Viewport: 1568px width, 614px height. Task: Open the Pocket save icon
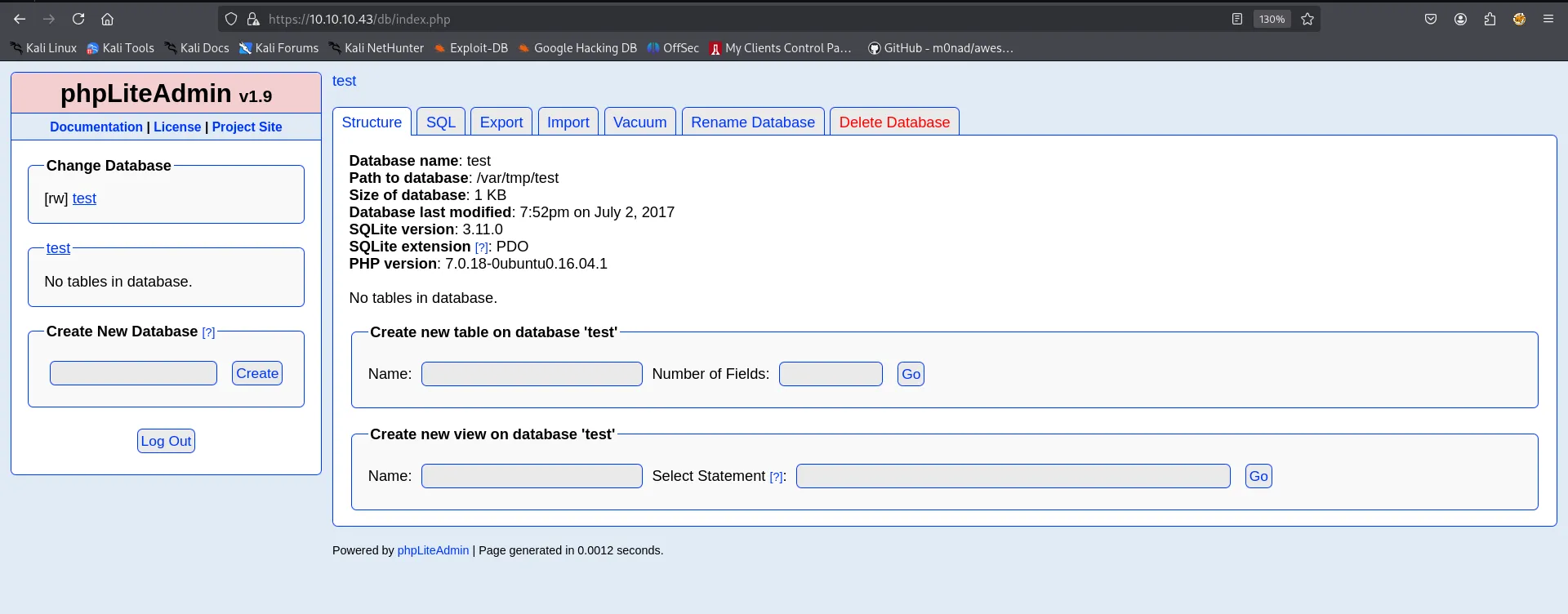[1431, 19]
